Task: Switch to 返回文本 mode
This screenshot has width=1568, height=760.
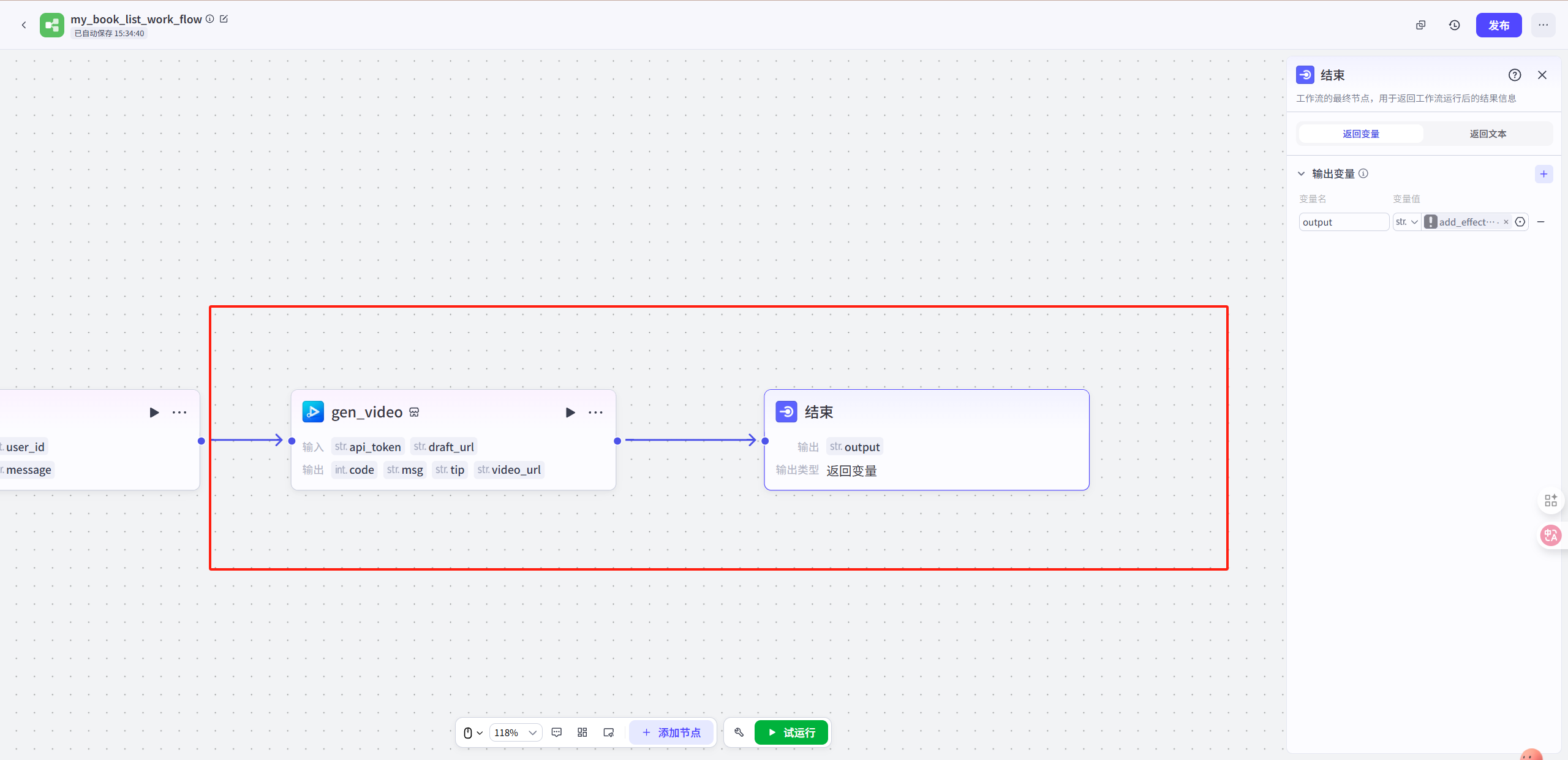Action: [1488, 134]
